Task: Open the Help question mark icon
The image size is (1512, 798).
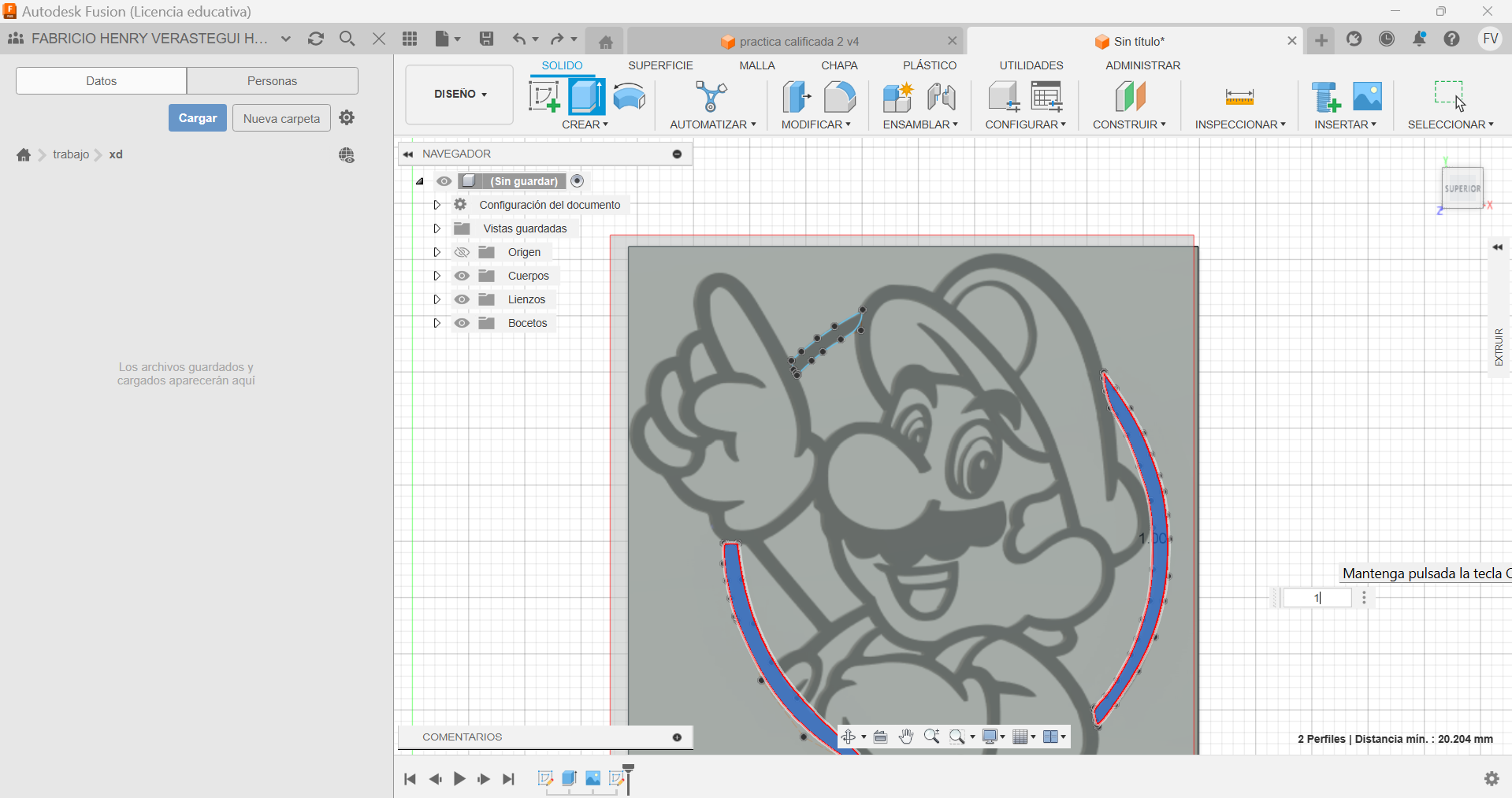Action: click(1452, 39)
